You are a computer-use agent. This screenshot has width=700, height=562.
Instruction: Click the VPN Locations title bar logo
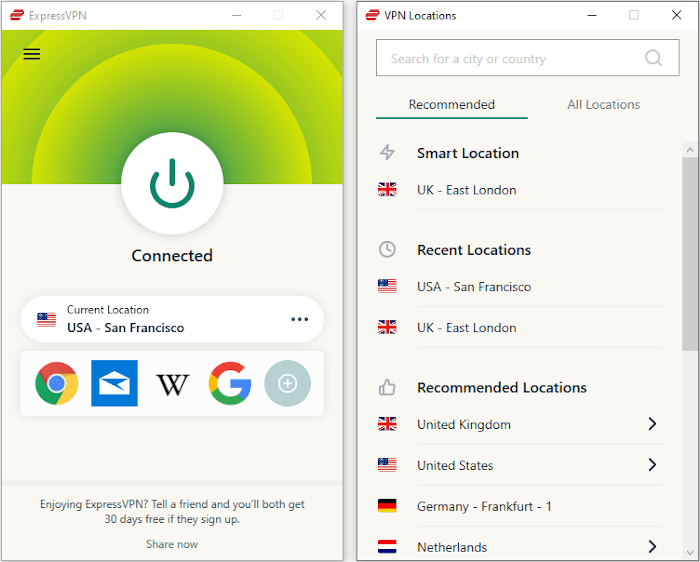tap(372, 15)
